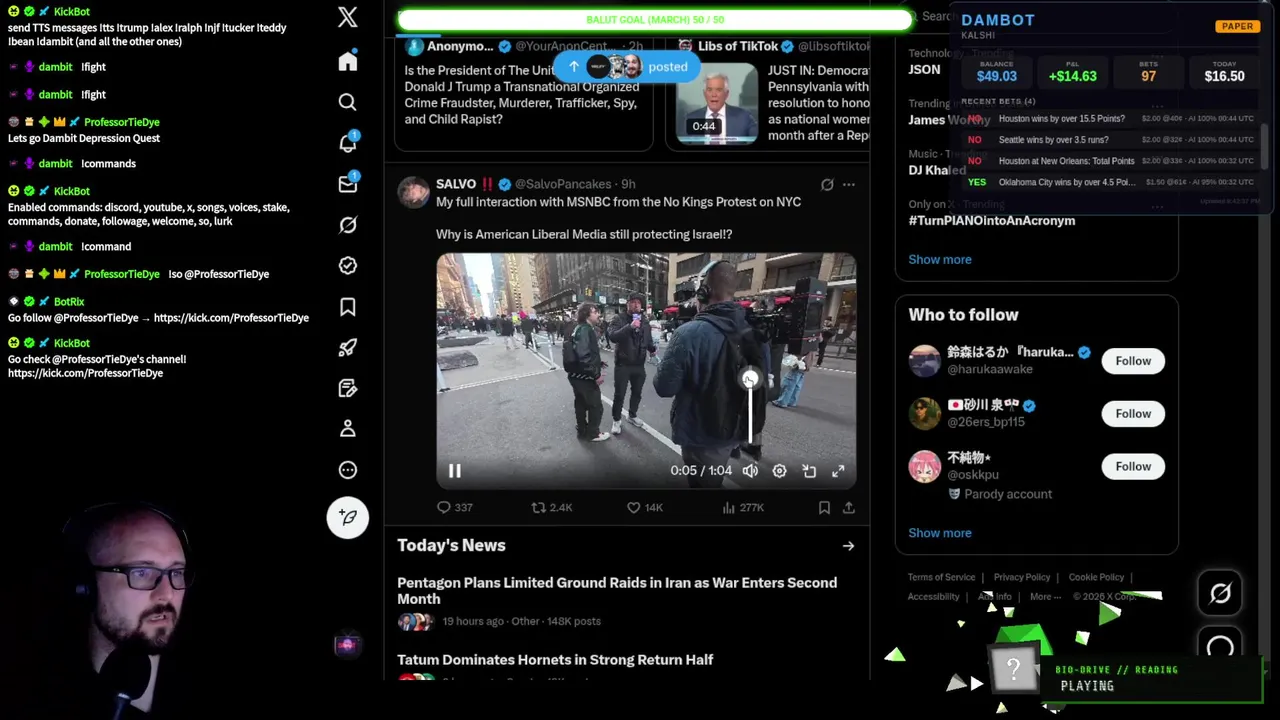Expand the video to fullscreen
Screen dimensions: 1280x720
pos(838,471)
